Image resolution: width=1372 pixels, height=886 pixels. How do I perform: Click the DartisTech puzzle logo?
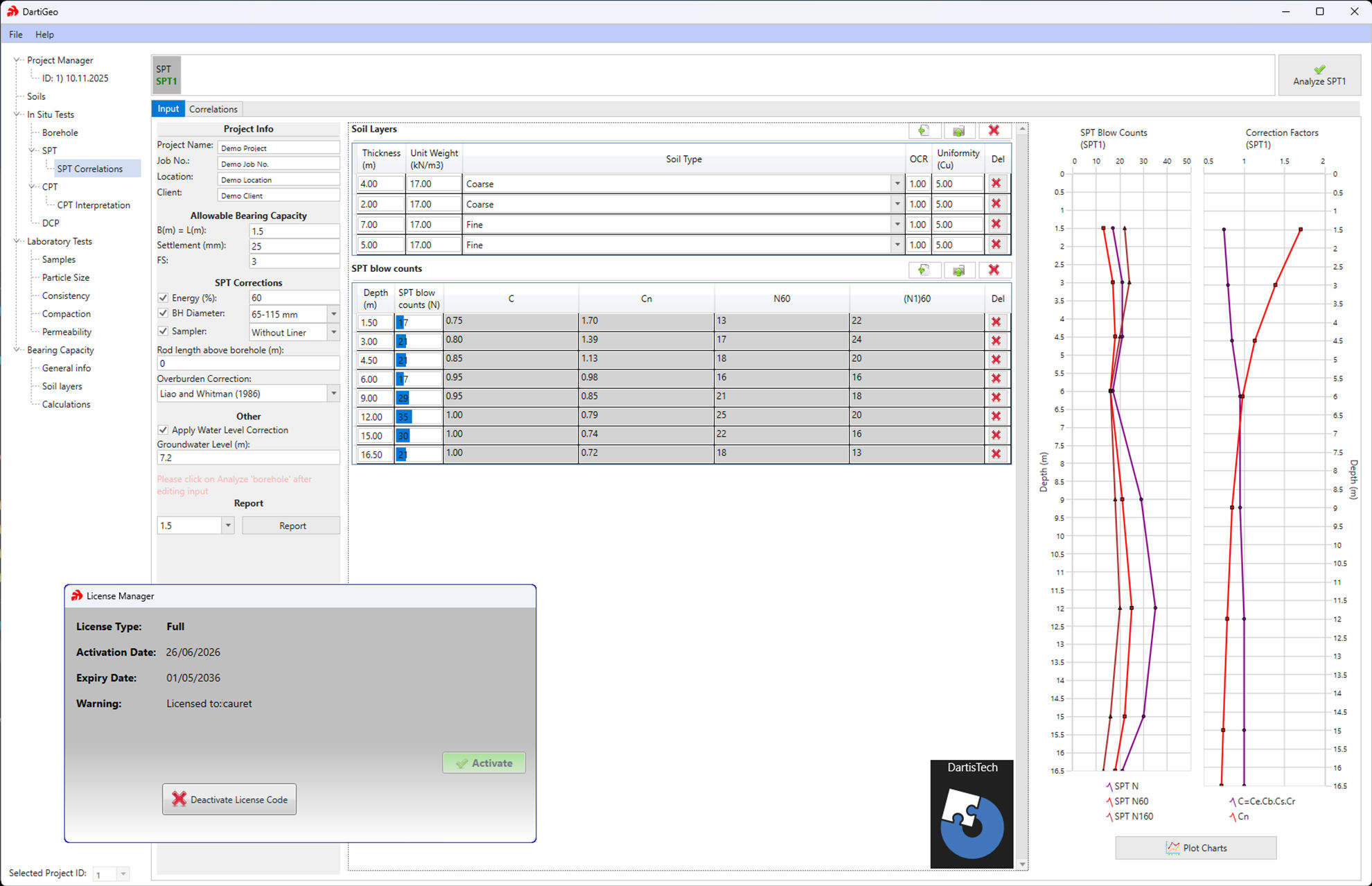tap(971, 814)
